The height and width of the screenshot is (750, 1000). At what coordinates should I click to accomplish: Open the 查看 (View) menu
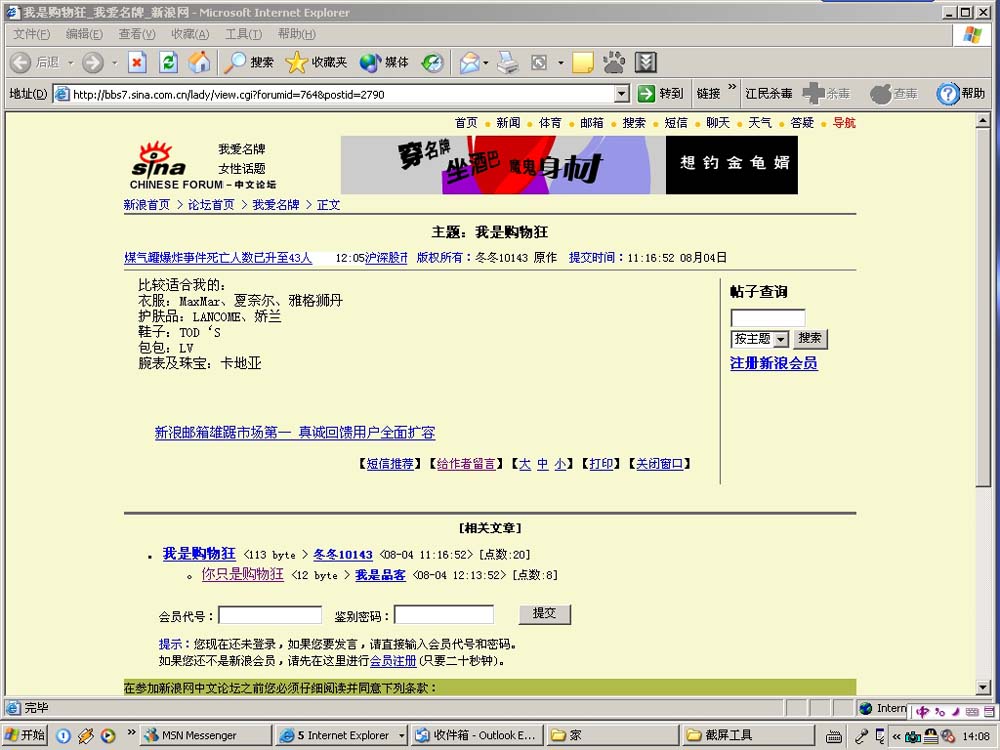136,34
